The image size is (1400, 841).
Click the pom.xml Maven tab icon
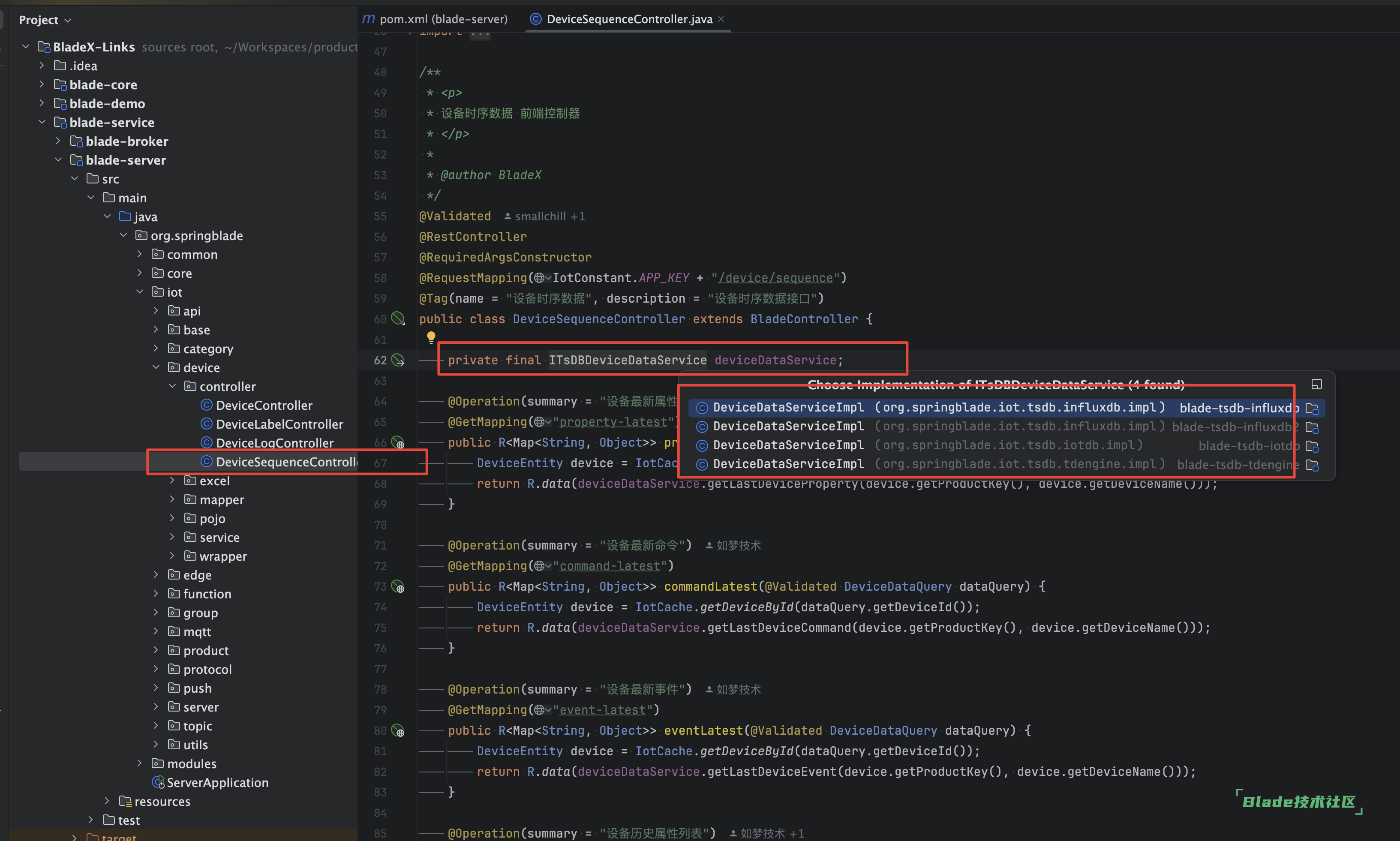[x=368, y=19]
